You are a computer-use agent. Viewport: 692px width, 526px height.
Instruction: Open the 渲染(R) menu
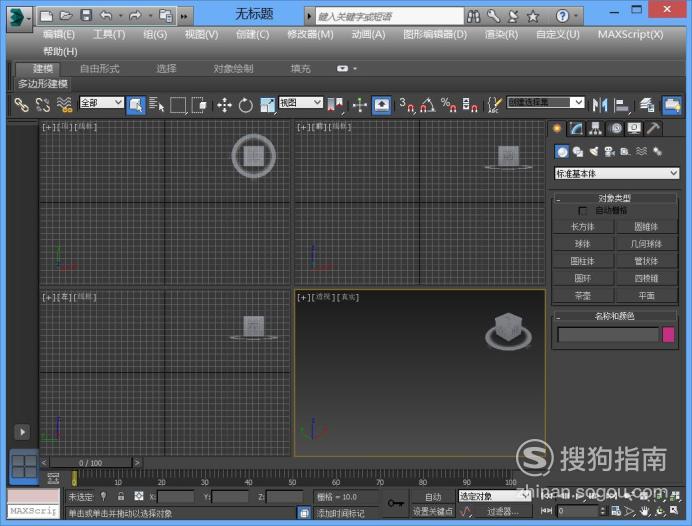501,34
